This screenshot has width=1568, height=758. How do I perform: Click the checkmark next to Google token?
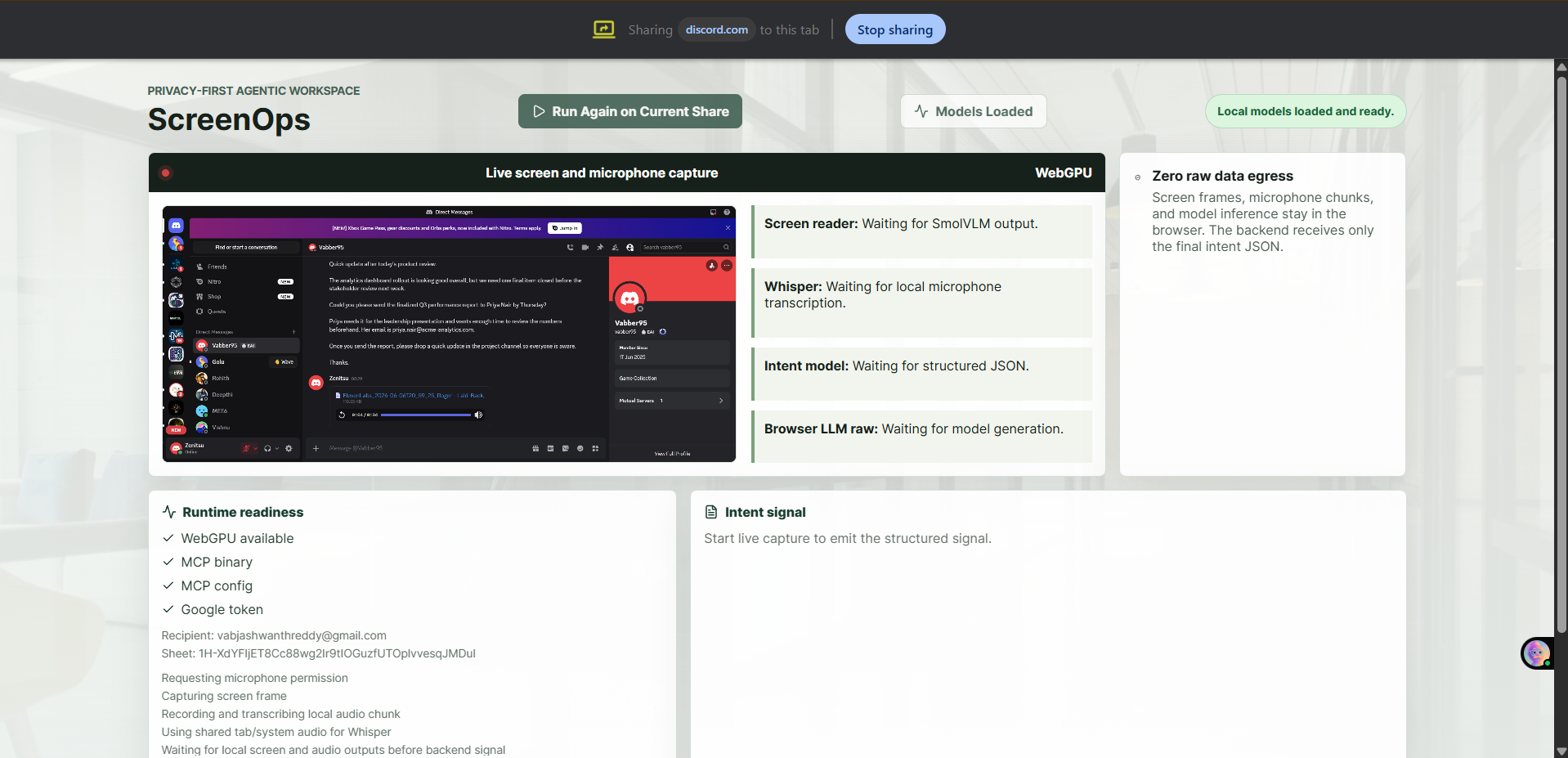pyautogui.click(x=168, y=609)
